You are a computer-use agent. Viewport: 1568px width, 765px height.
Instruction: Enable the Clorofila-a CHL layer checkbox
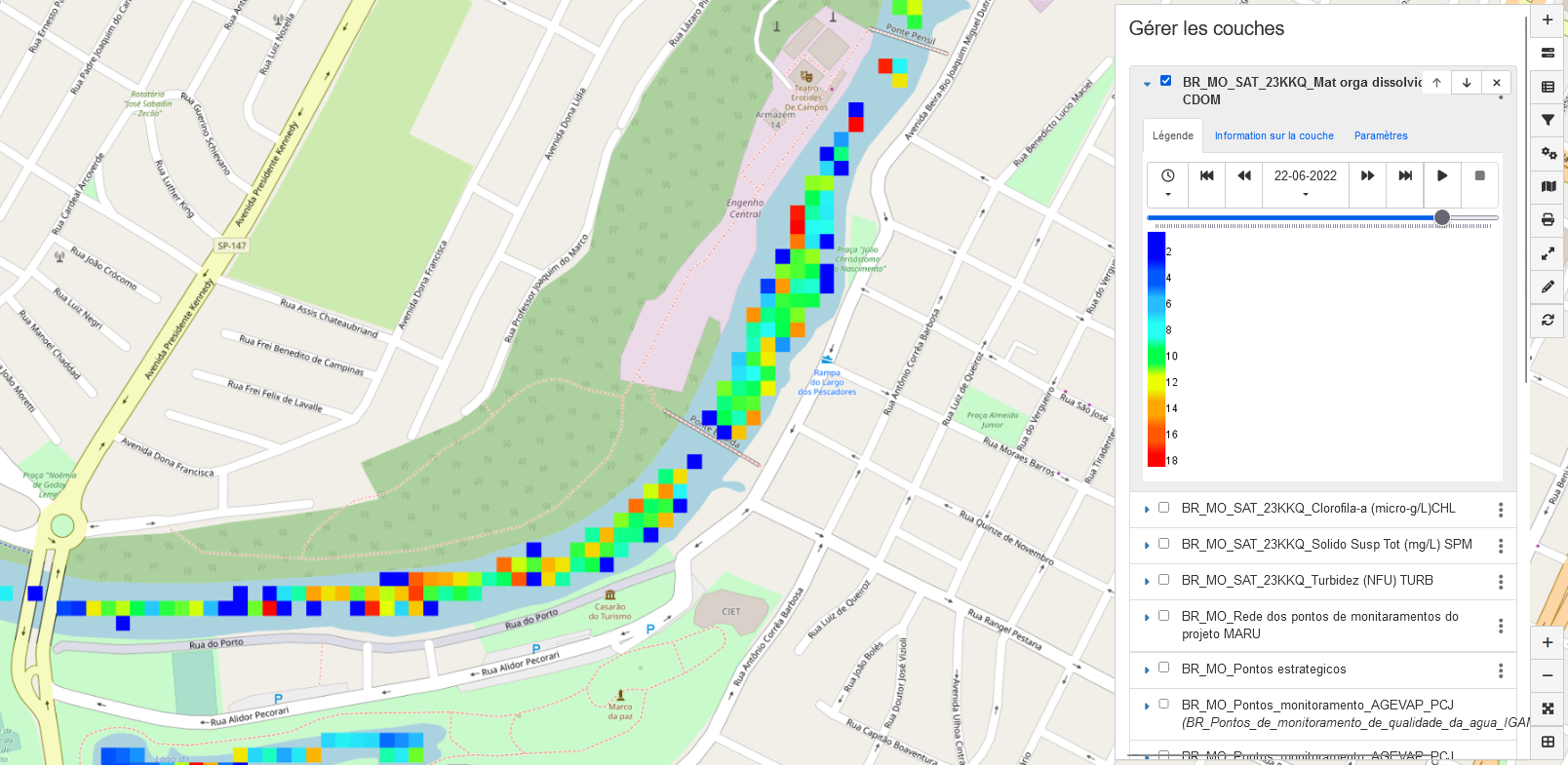[x=1163, y=508]
